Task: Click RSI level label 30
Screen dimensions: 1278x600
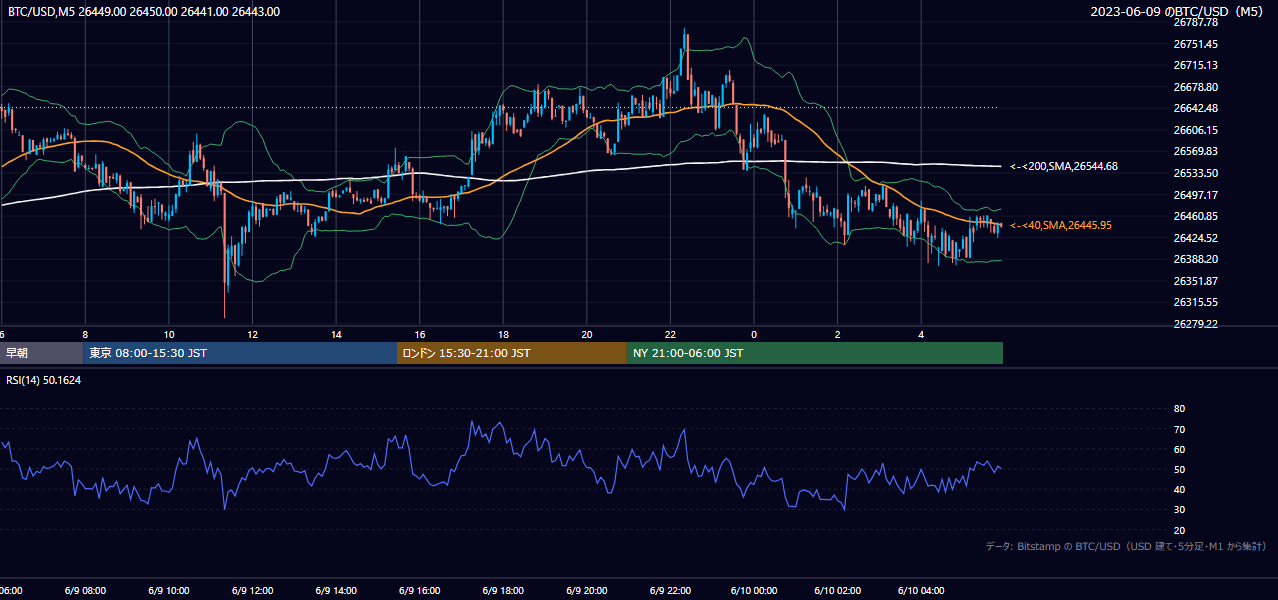Action: coord(1179,510)
